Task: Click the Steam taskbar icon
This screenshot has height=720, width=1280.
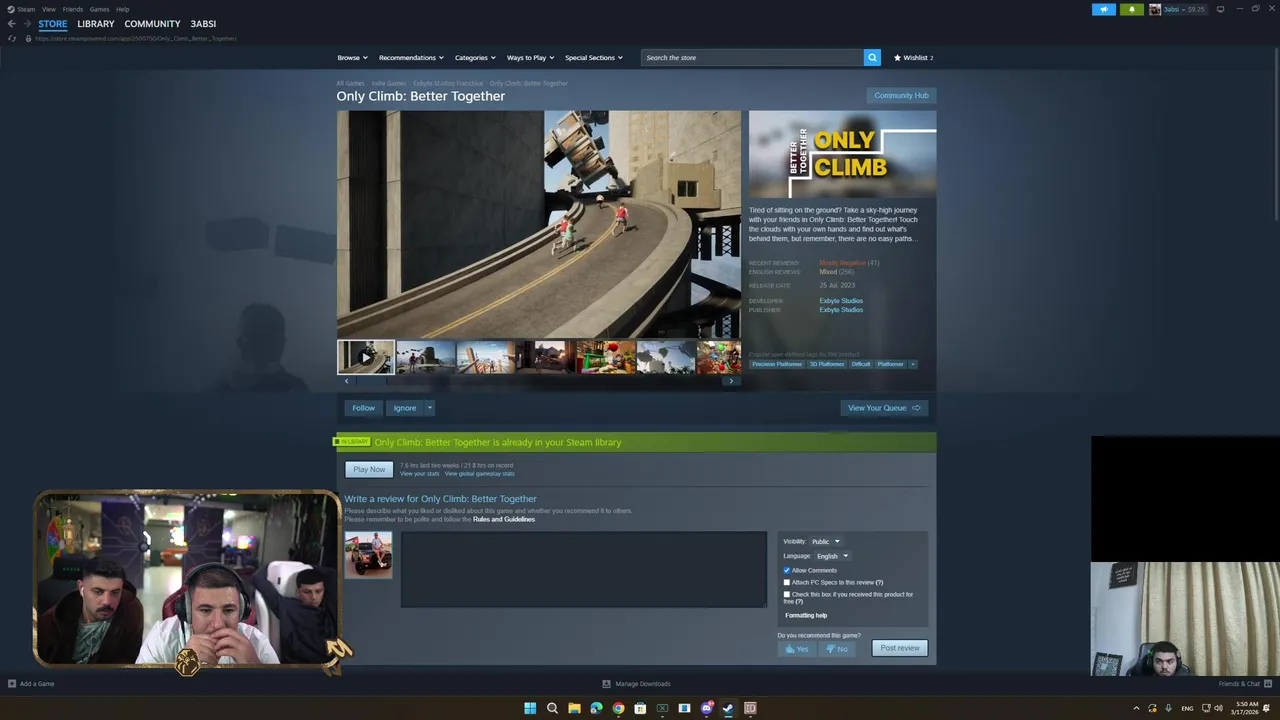Action: [728, 708]
